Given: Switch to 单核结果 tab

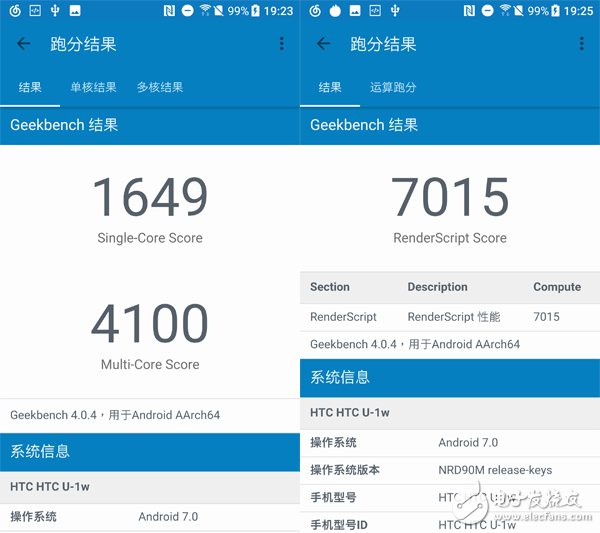Looking at the screenshot, I should 93,88.
